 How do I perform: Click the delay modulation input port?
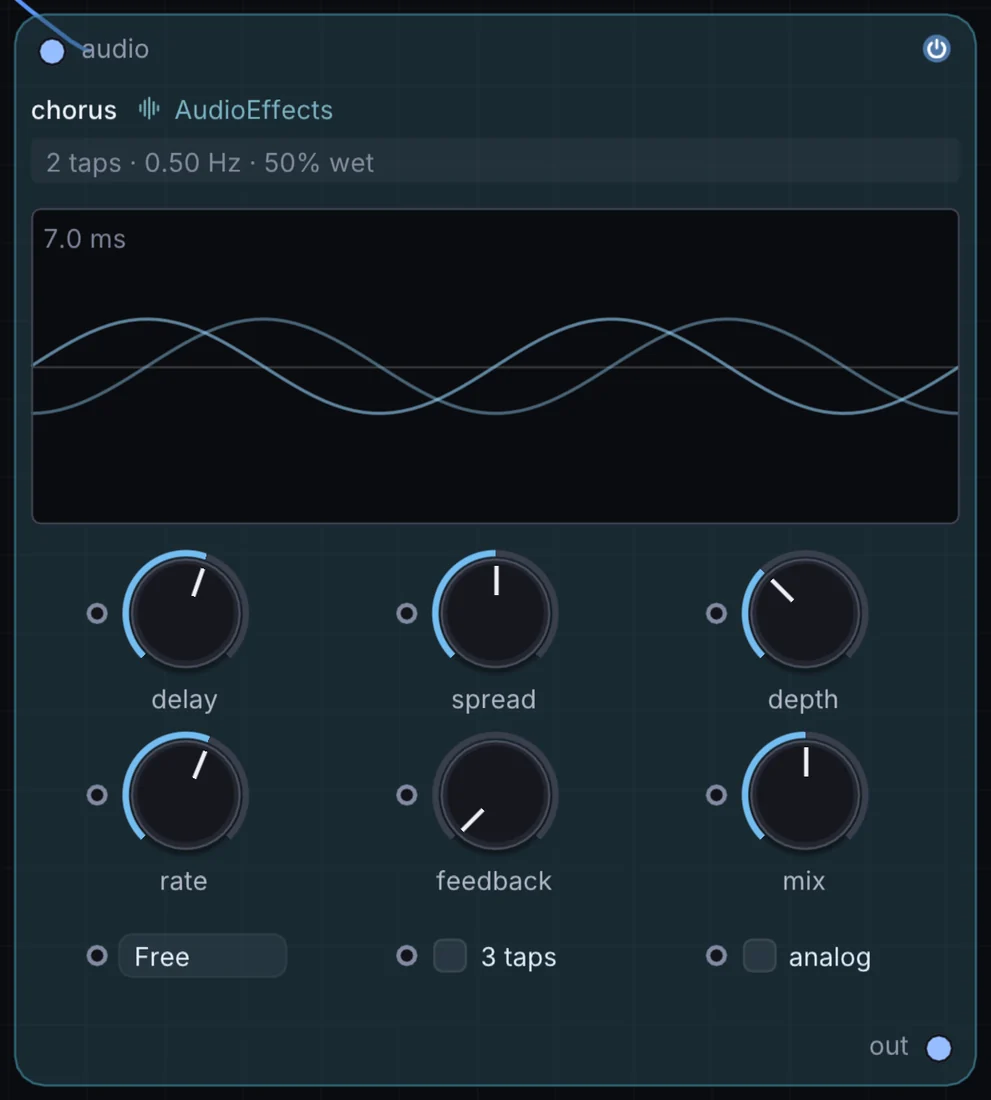click(97, 613)
